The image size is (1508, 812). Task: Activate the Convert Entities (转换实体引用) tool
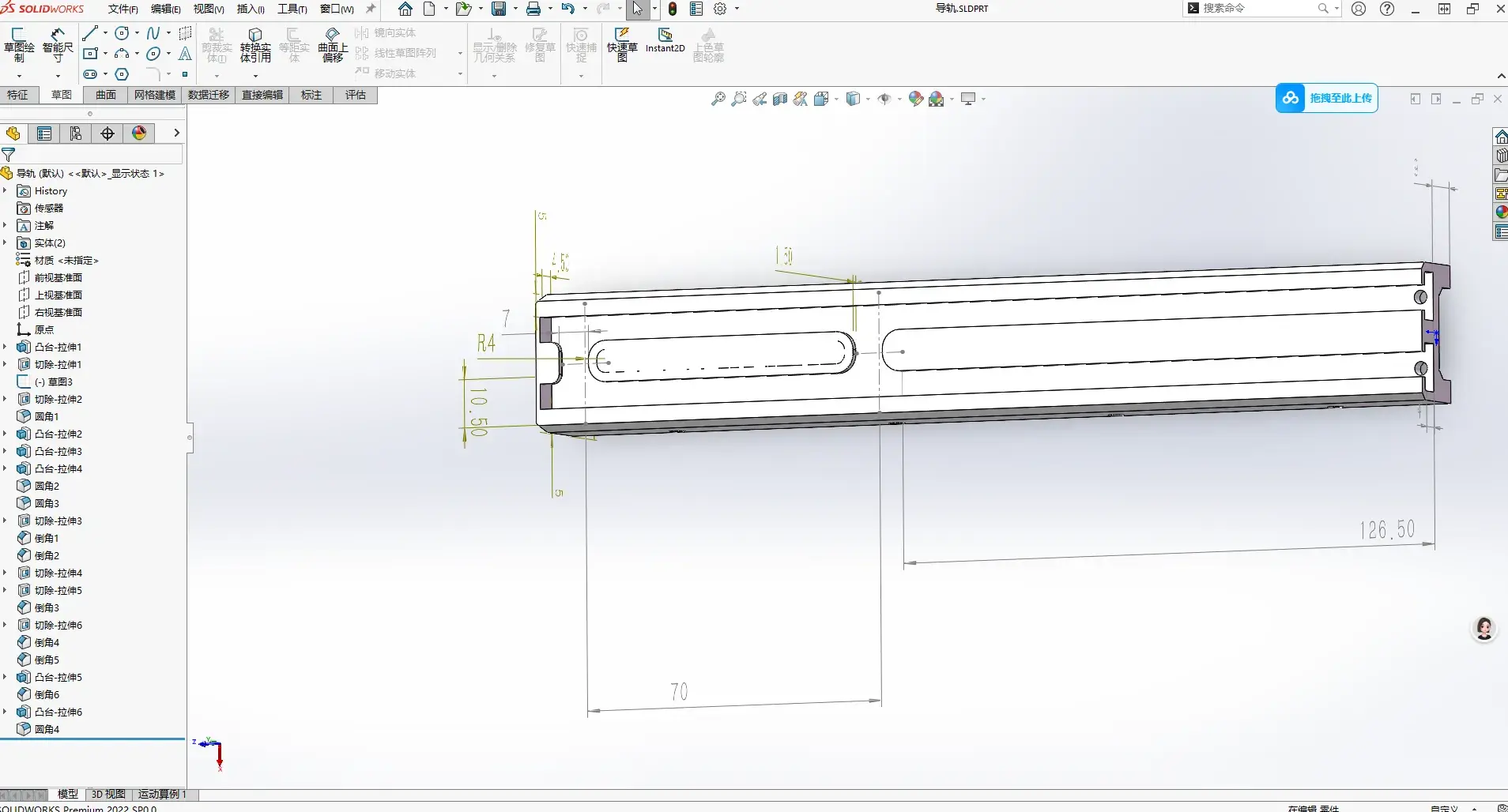coord(255,44)
